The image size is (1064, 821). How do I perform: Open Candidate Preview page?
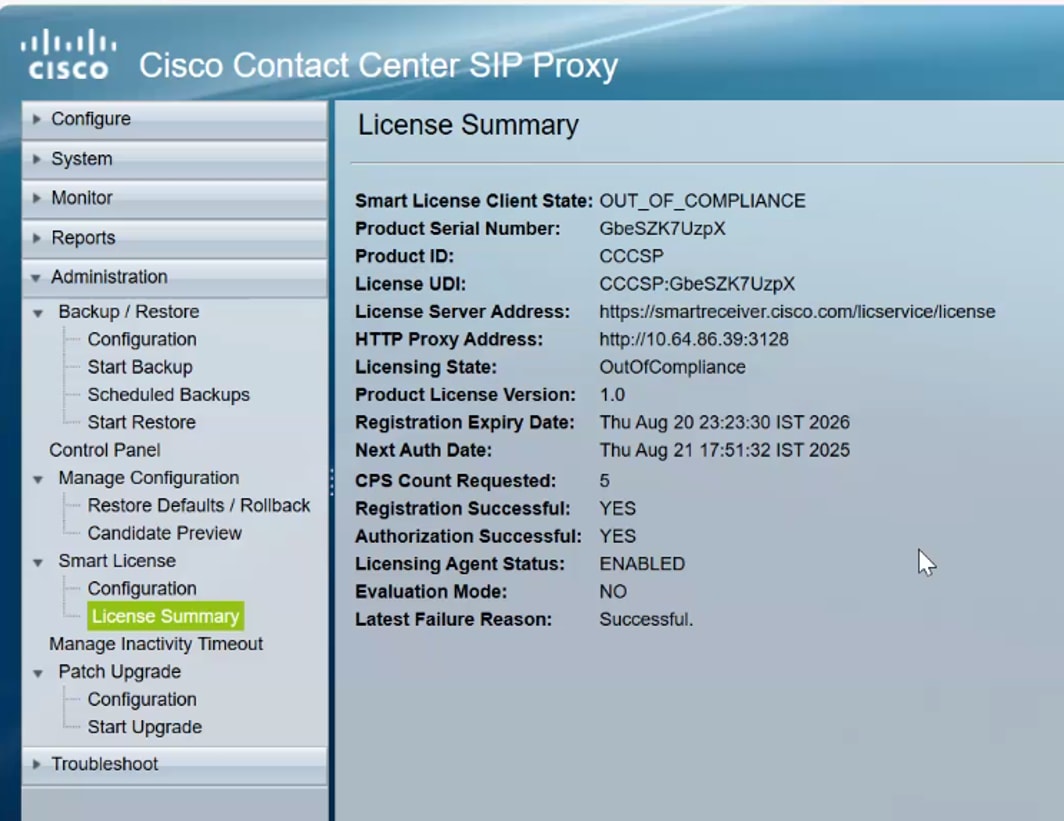click(x=164, y=533)
